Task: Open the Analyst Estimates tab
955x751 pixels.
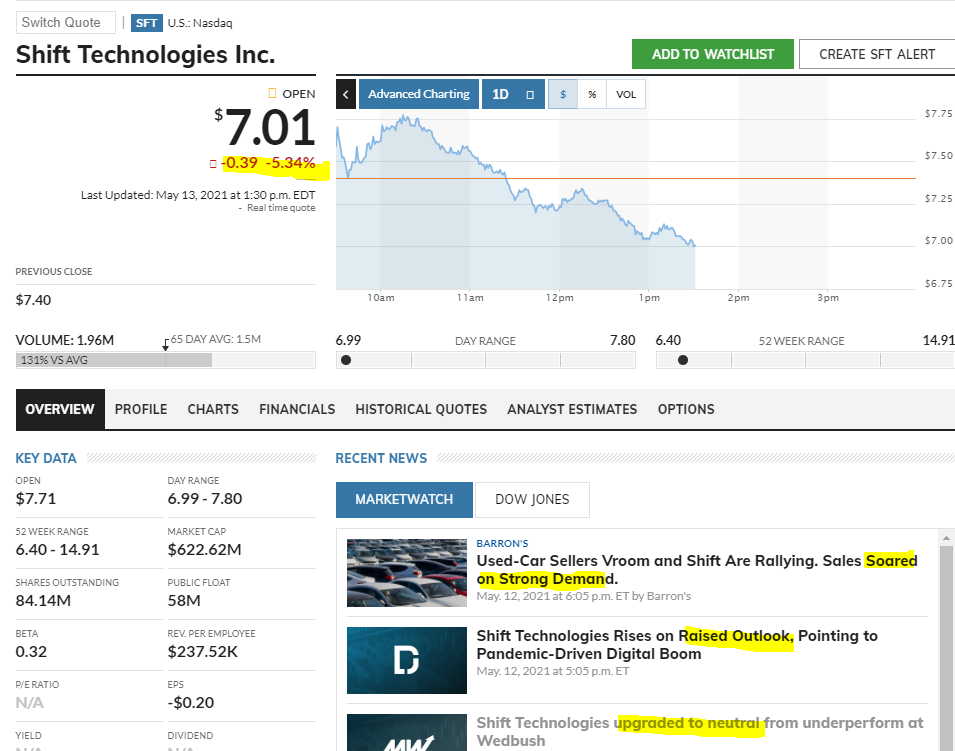Action: pos(572,409)
